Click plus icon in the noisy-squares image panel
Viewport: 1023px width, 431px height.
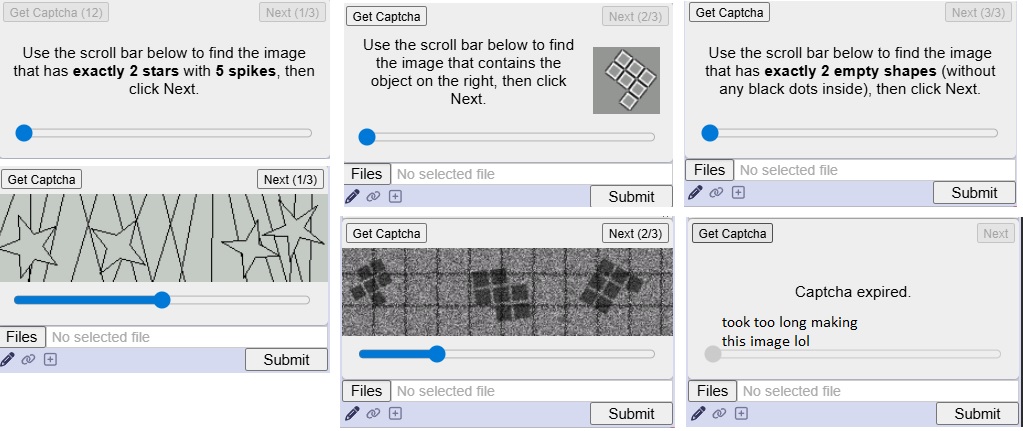[x=395, y=413]
